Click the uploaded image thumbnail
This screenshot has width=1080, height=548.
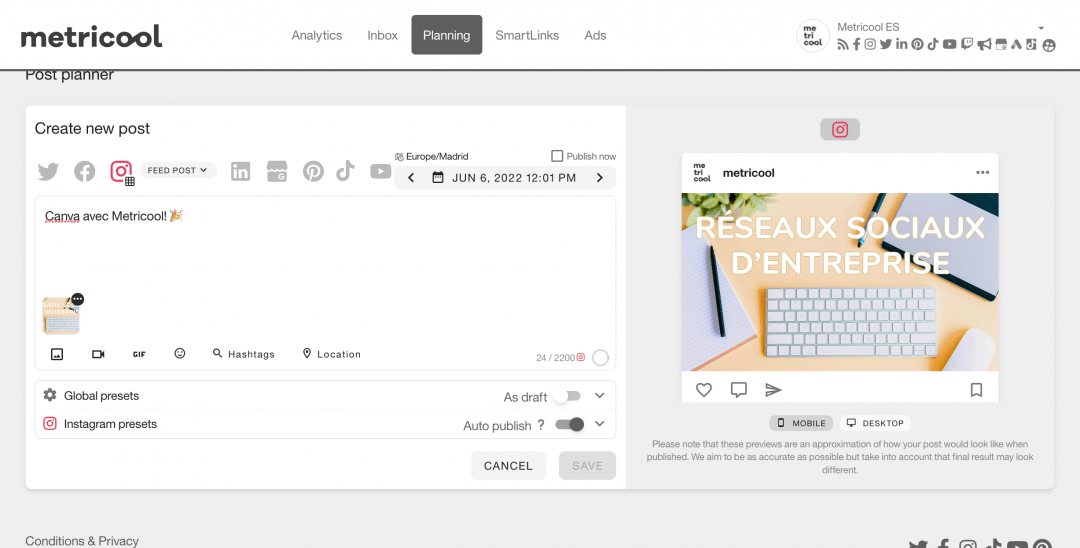tap(60, 317)
